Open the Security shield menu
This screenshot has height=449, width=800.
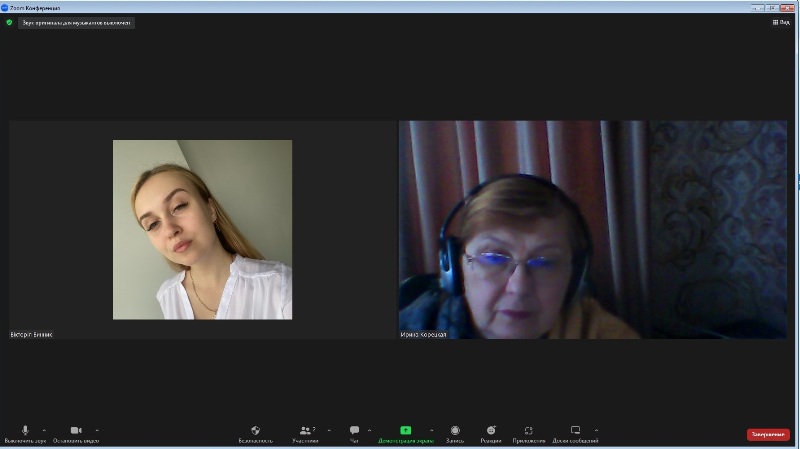tap(256, 434)
